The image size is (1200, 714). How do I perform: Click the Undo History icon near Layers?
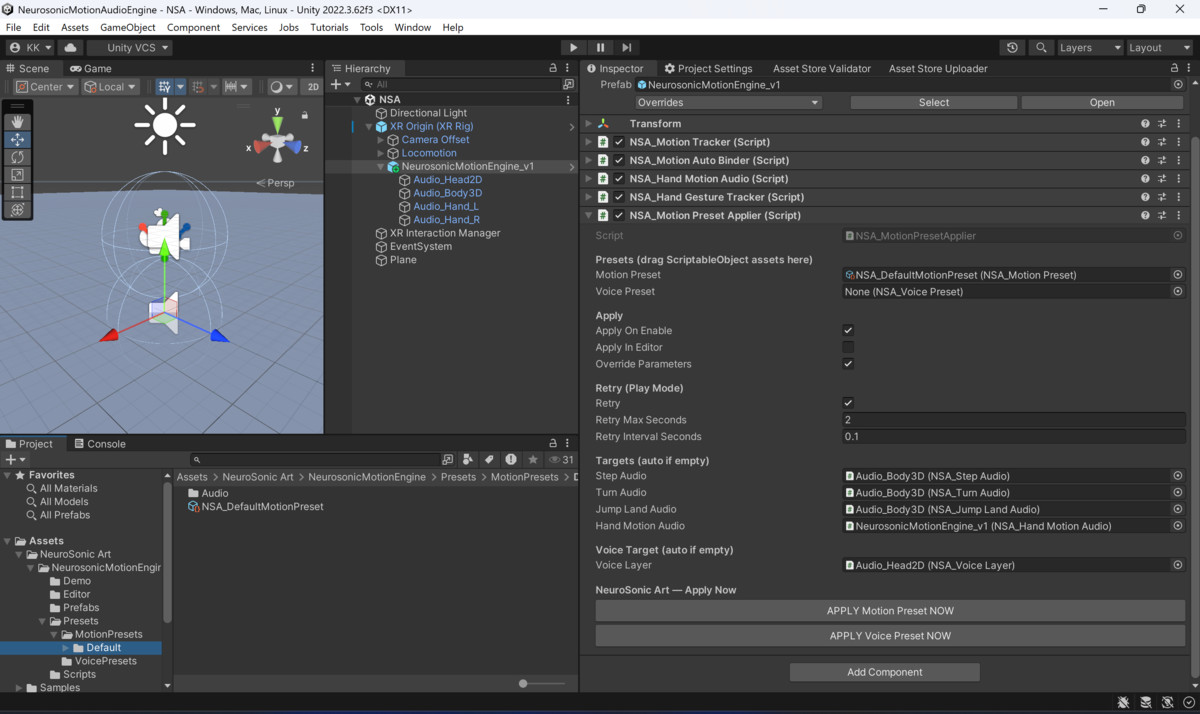(x=1010, y=47)
